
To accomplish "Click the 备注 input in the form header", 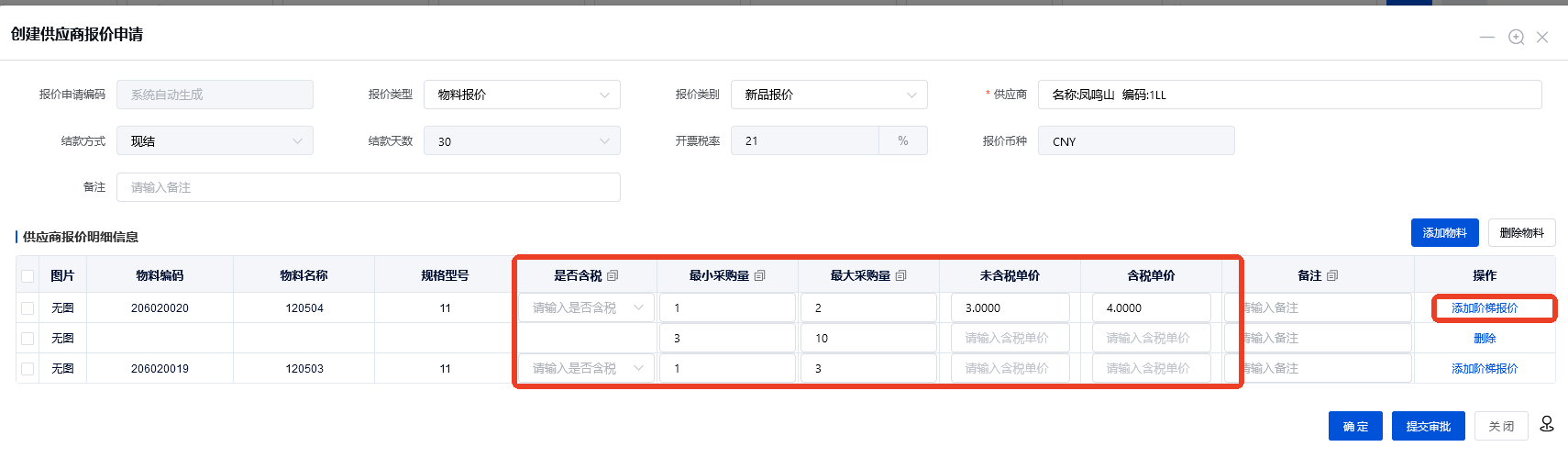I will click(x=369, y=187).
